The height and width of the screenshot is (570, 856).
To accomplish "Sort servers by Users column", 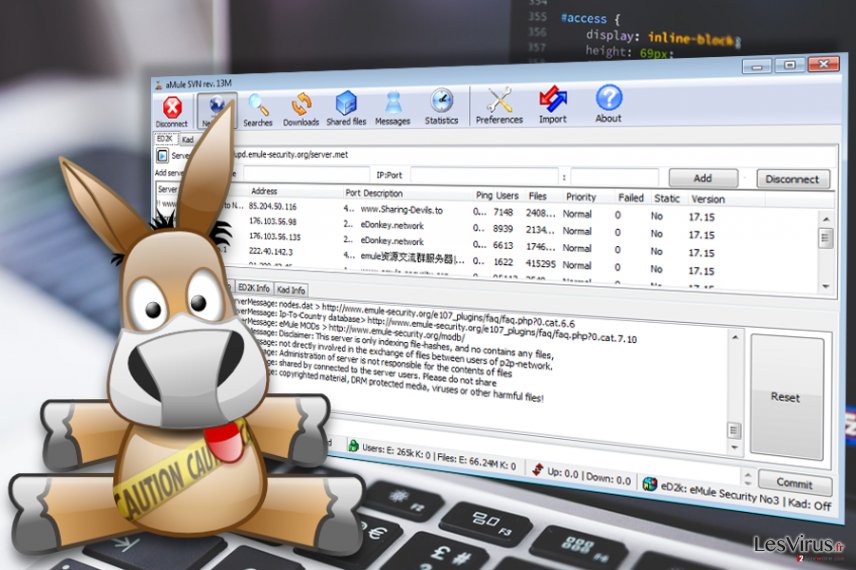I will [508, 195].
